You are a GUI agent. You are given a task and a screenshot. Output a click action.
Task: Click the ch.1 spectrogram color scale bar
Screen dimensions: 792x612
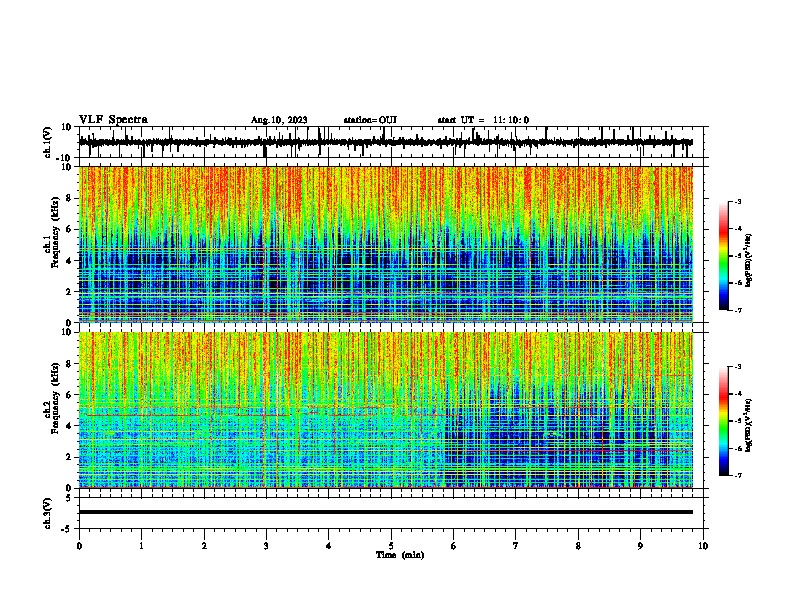(x=724, y=256)
